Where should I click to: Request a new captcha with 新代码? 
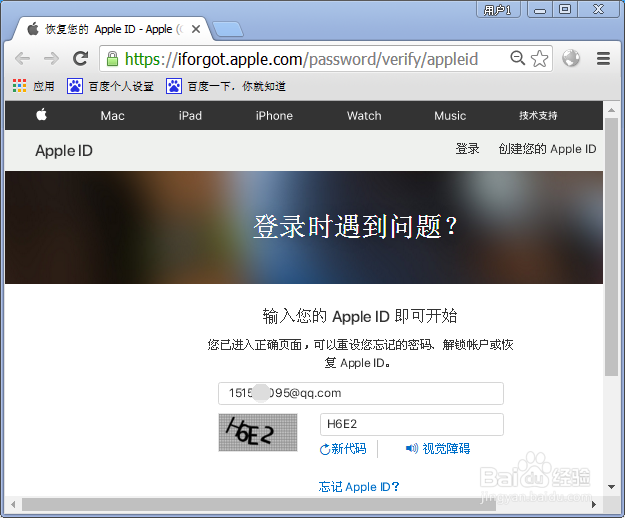pos(343,449)
